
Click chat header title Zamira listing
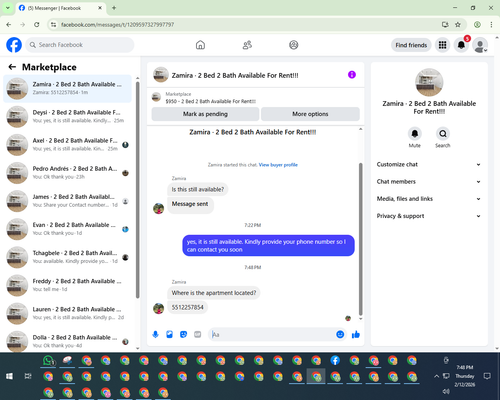(235, 75)
